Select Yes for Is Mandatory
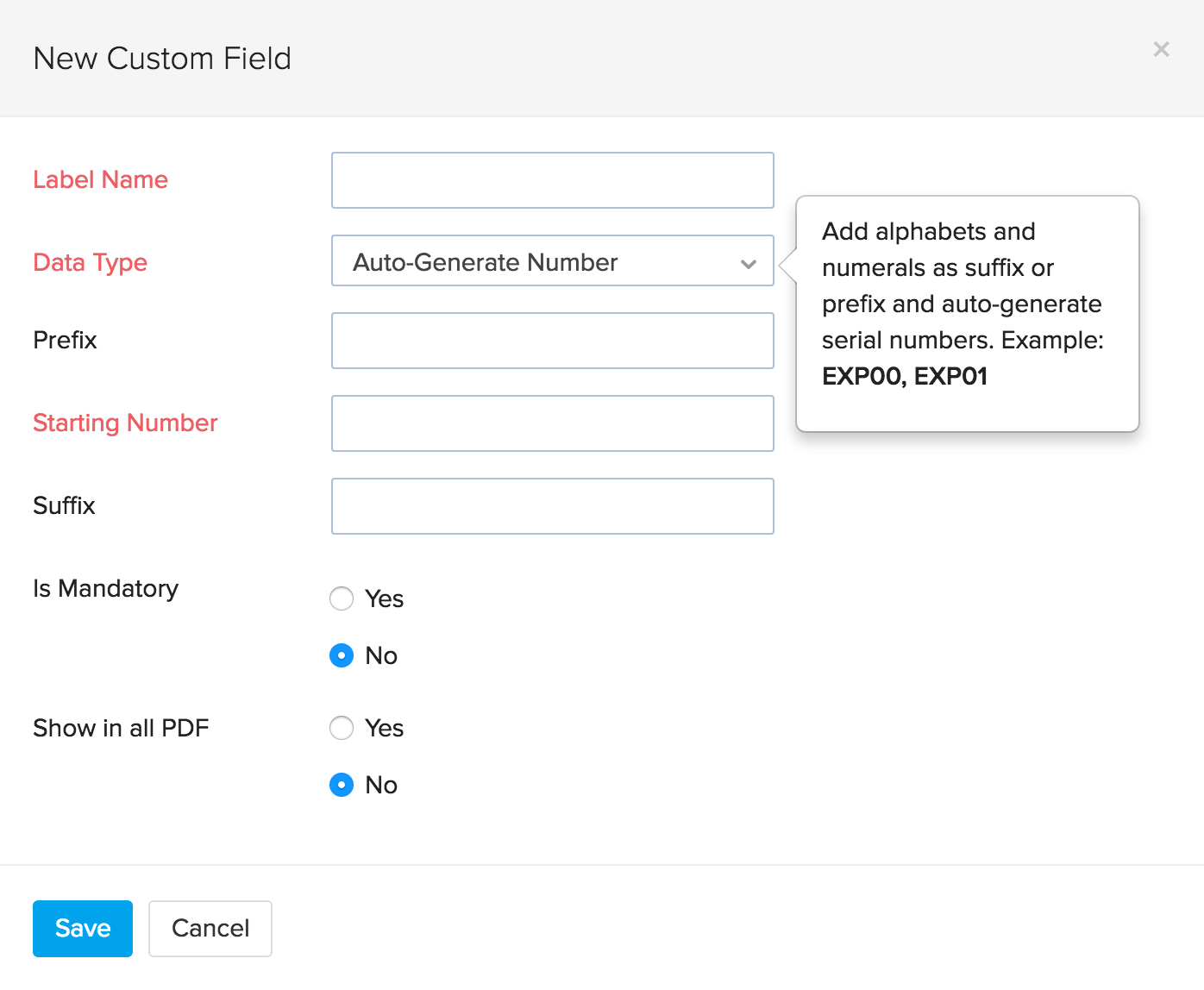This screenshot has height=990, width=1204. [342, 598]
